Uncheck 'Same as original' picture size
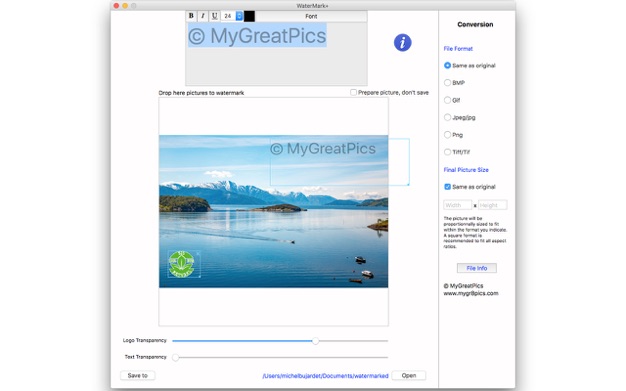626x391 pixels. 447,187
